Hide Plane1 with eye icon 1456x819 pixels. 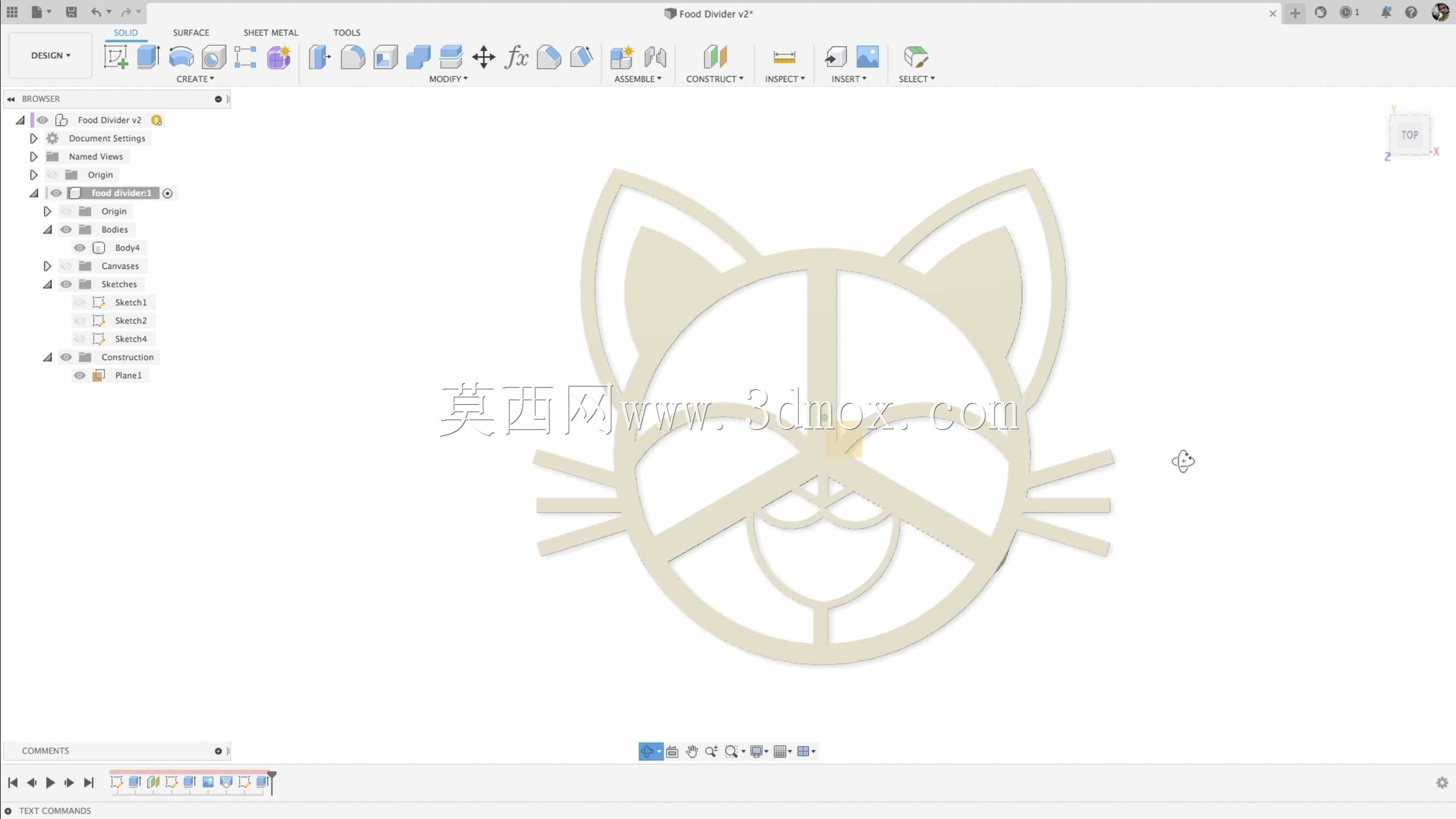tap(80, 376)
